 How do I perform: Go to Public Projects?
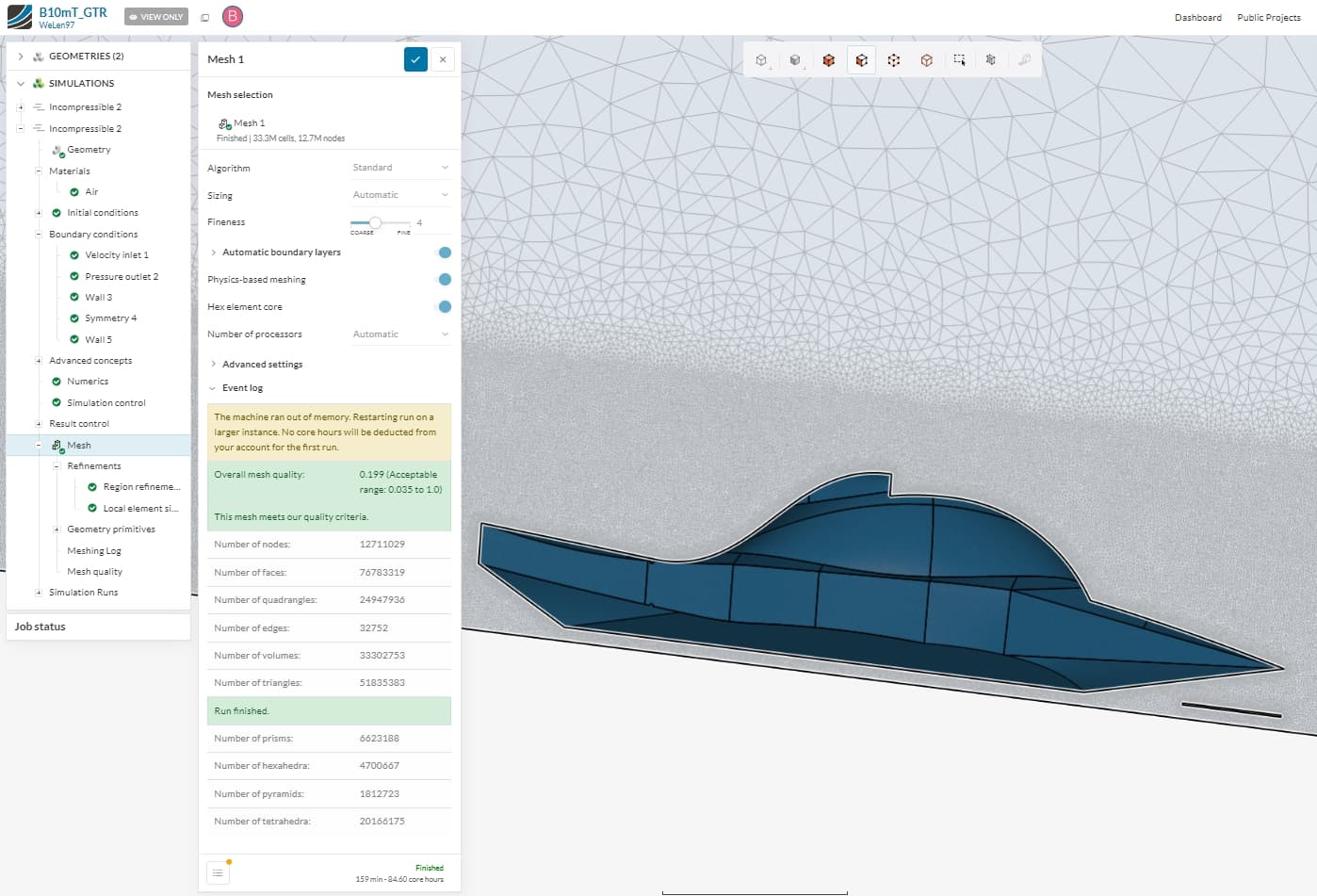[1268, 17]
